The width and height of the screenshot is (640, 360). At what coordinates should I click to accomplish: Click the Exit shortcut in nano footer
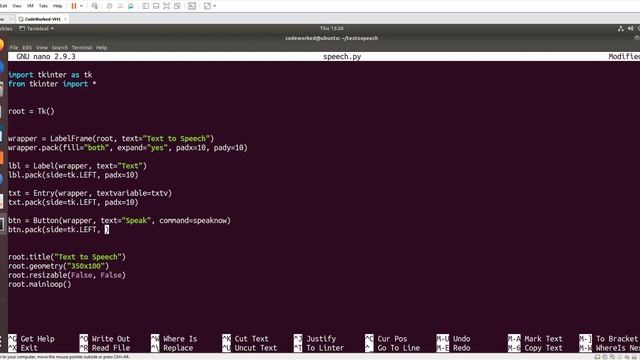click(x=23, y=348)
